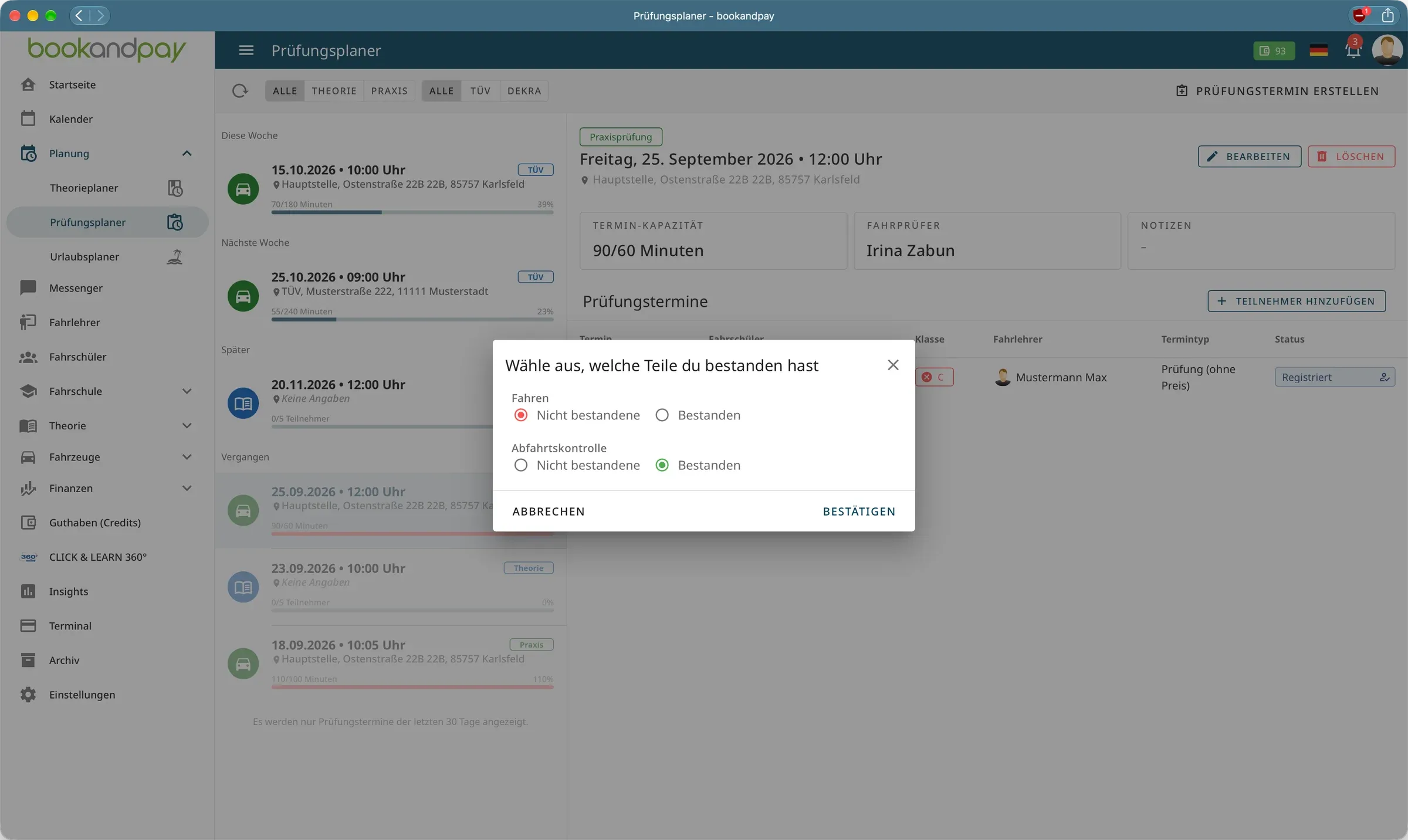Image resolution: width=1408 pixels, height=840 pixels.
Task: Click the Urlaubsplaner island icon
Action: point(175,257)
